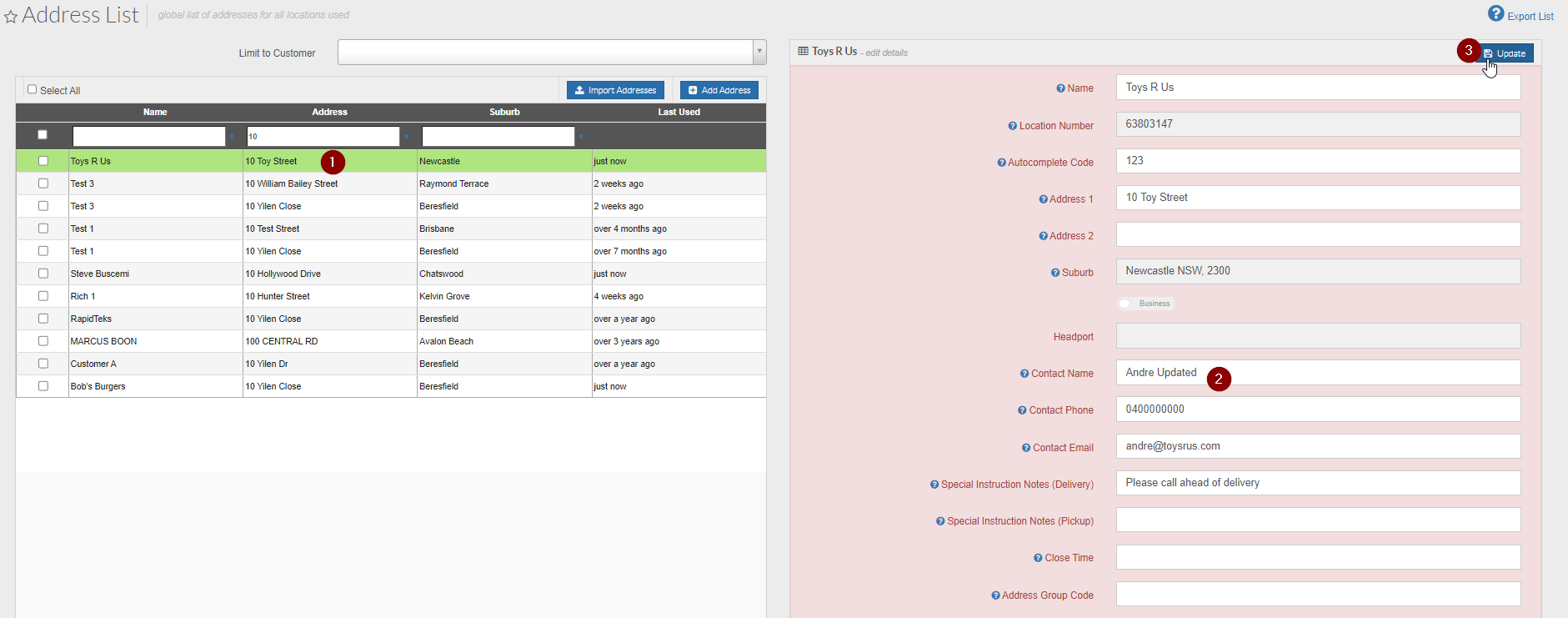Clear the Name filter with its x icon
Viewport: 1568px width, 618px height.
pos(232,137)
